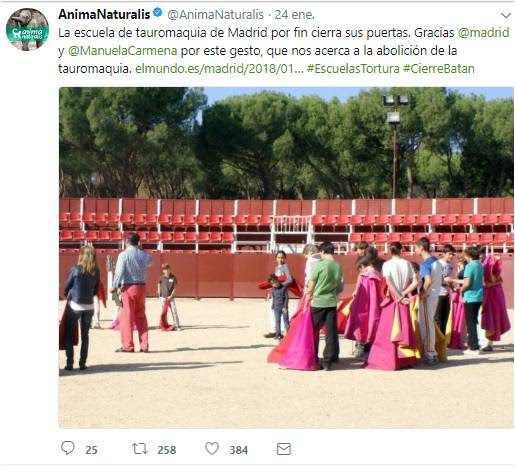Enlarge the bullring photo

pyautogui.click(x=286, y=257)
